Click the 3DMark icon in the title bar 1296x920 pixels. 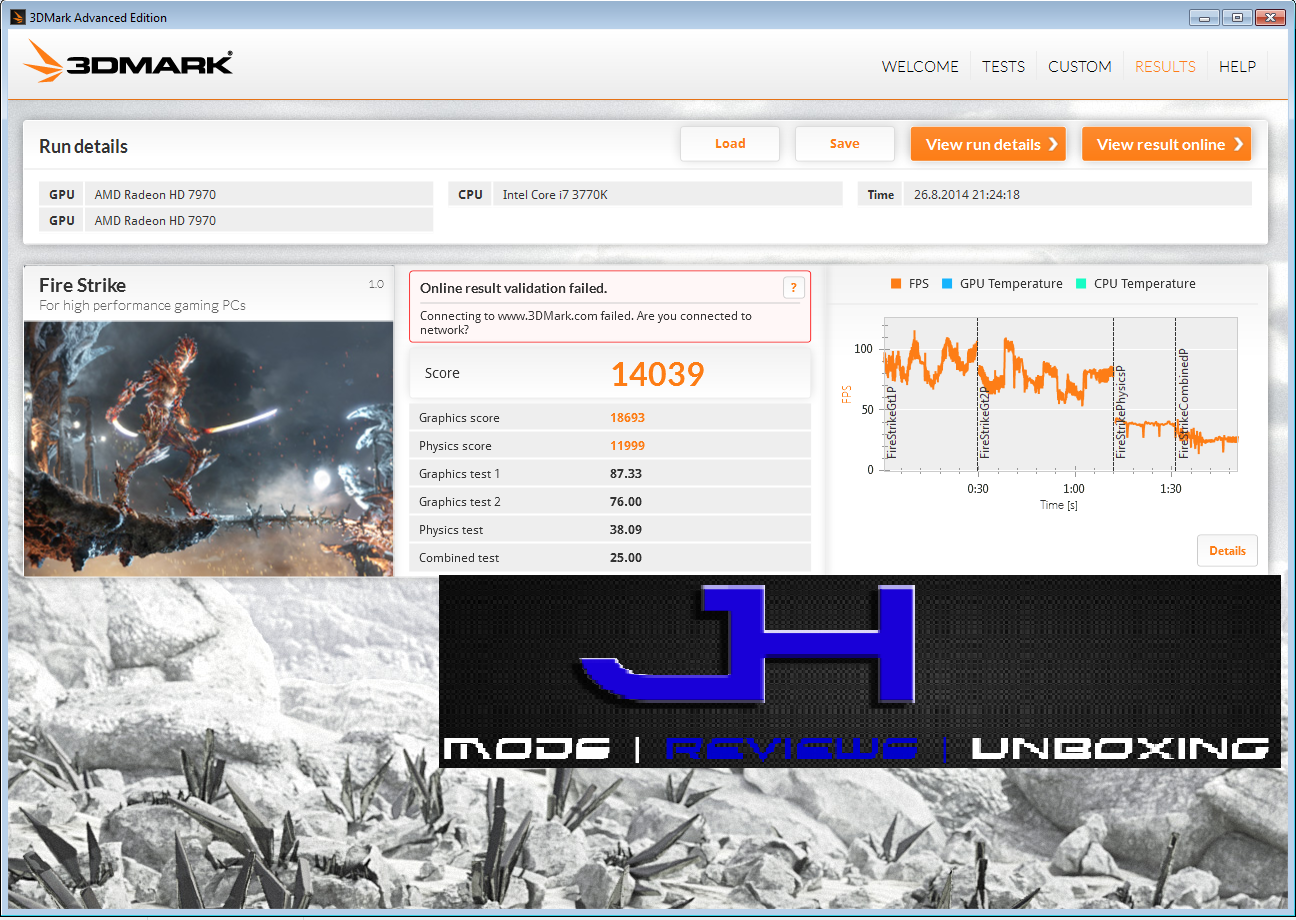pyautogui.click(x=16, y=16)
